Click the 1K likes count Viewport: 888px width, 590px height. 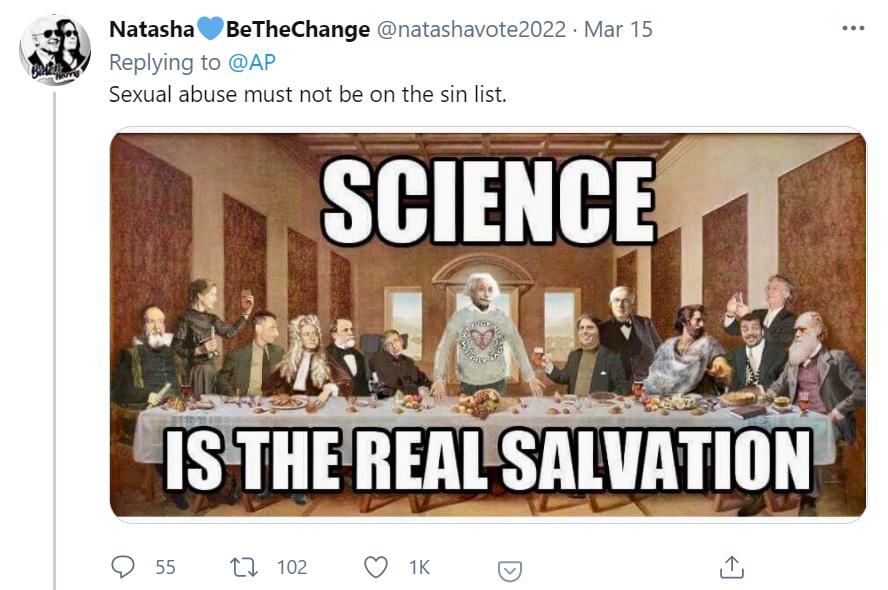click(420, 567)
